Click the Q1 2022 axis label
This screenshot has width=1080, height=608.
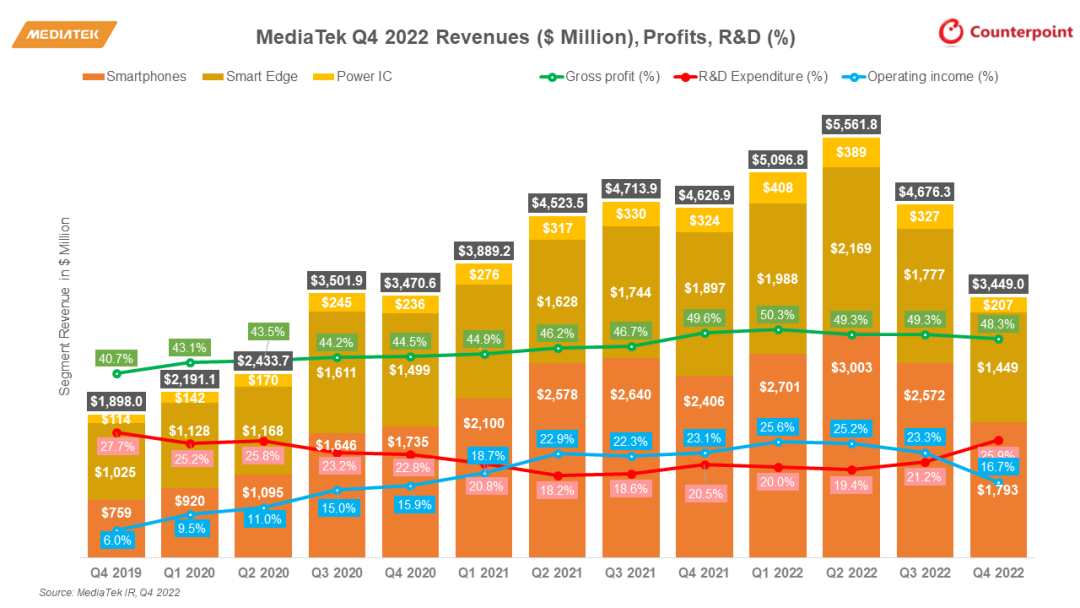click(778, 573)
